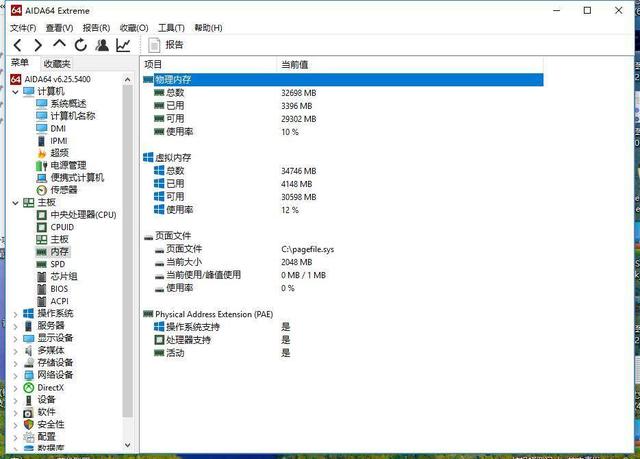
Task: Open the 报告(R) menu
Action: (96, 28)
